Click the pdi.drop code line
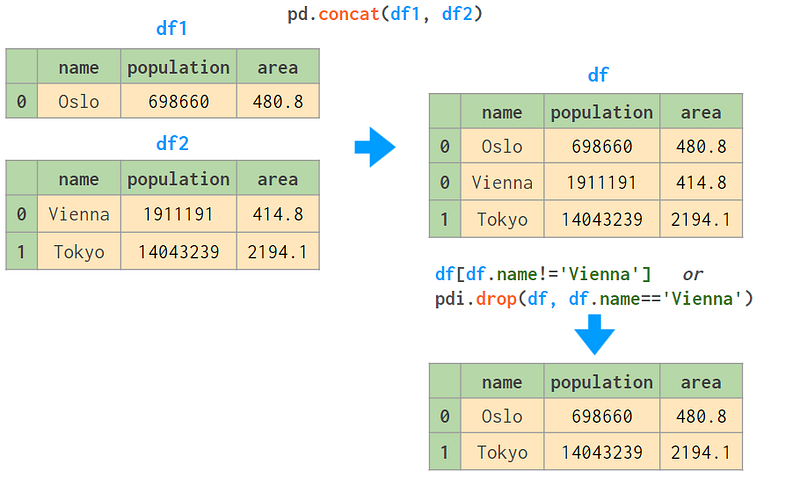The image size is (800, 477). (x=594, y=299)
